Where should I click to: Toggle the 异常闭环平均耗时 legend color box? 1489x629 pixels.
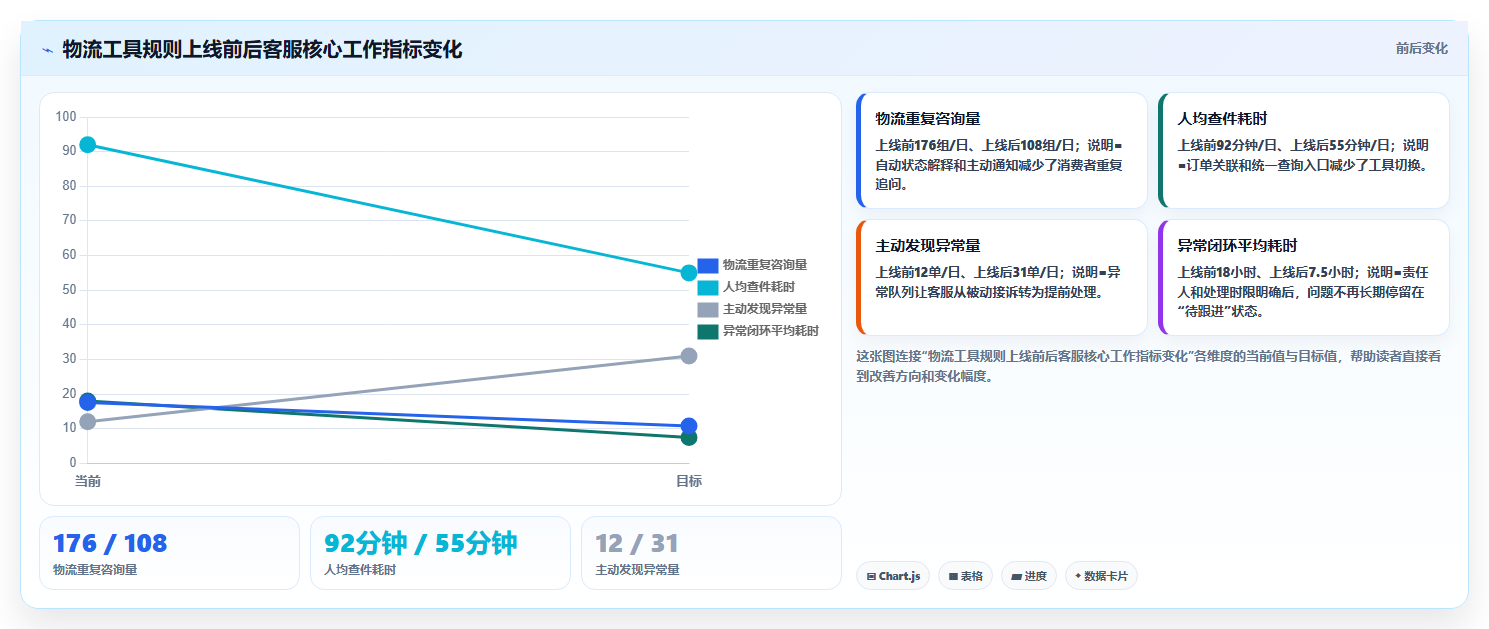tap(708, 331)
